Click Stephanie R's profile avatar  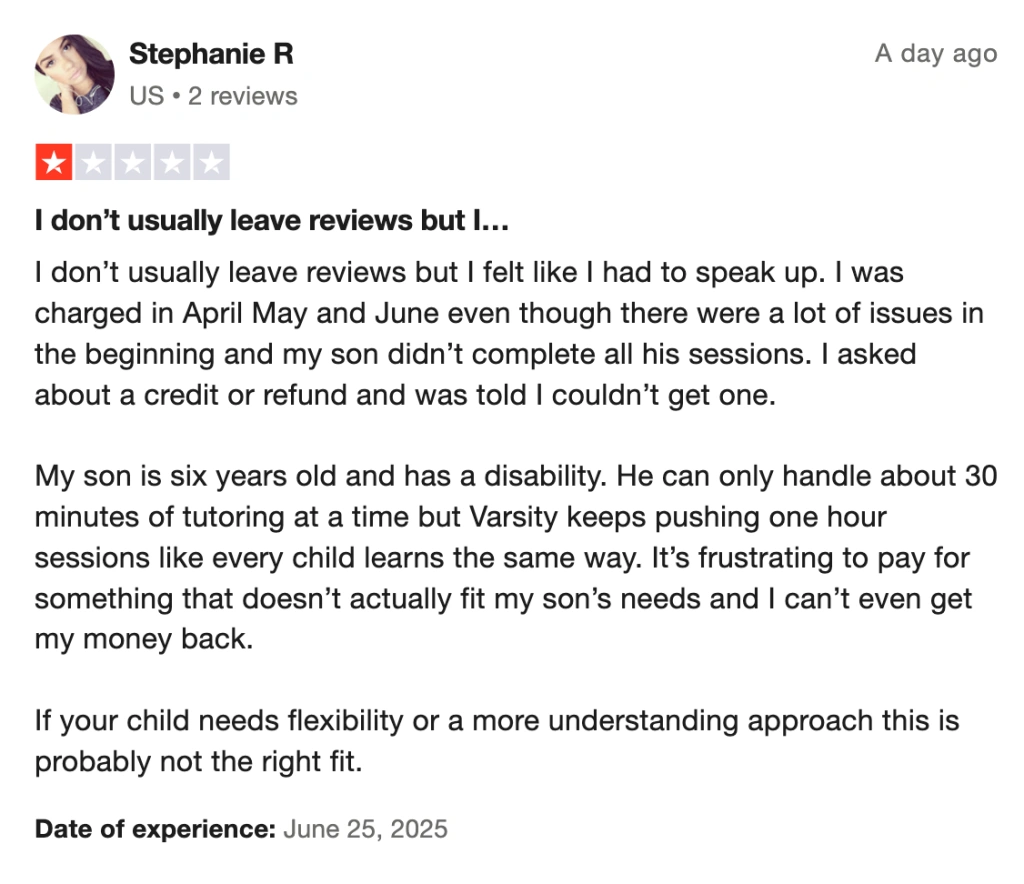point(74,74)
